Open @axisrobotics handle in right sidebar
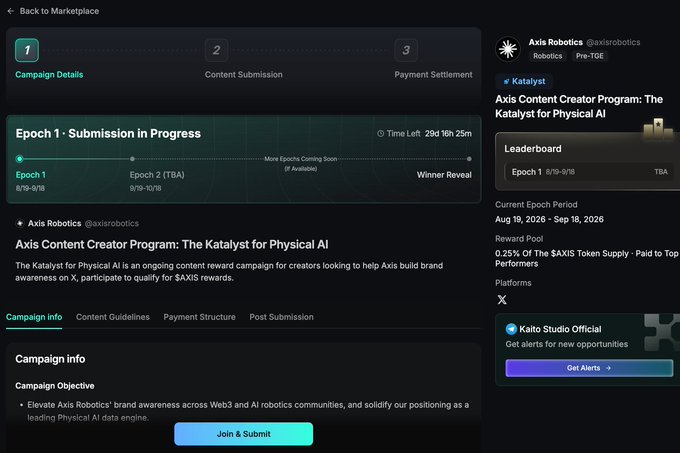 [x=613, y=42]
